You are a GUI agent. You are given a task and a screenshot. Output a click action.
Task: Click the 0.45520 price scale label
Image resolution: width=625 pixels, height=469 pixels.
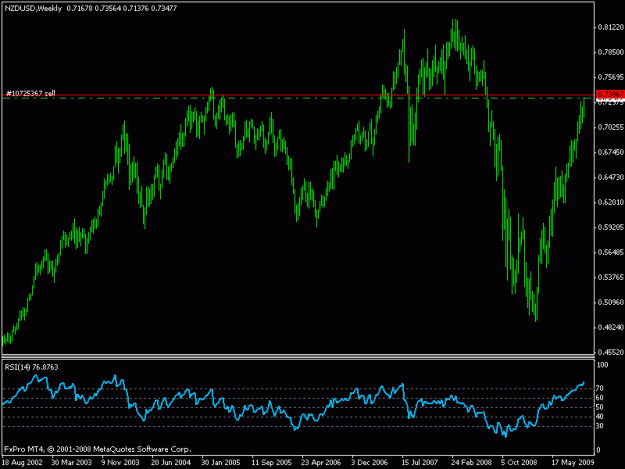pyautogui.click(x=611, y=352)
